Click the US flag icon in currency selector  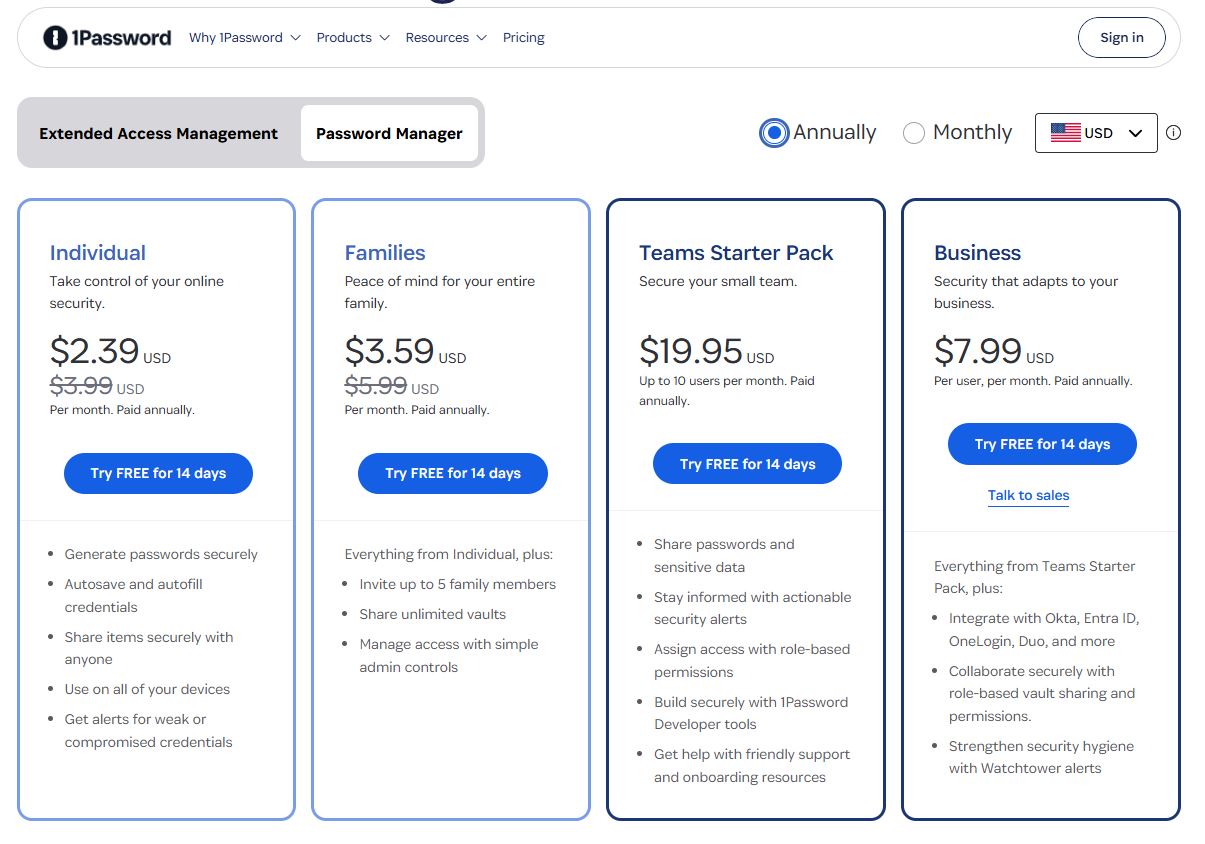tap(1064, 132)
